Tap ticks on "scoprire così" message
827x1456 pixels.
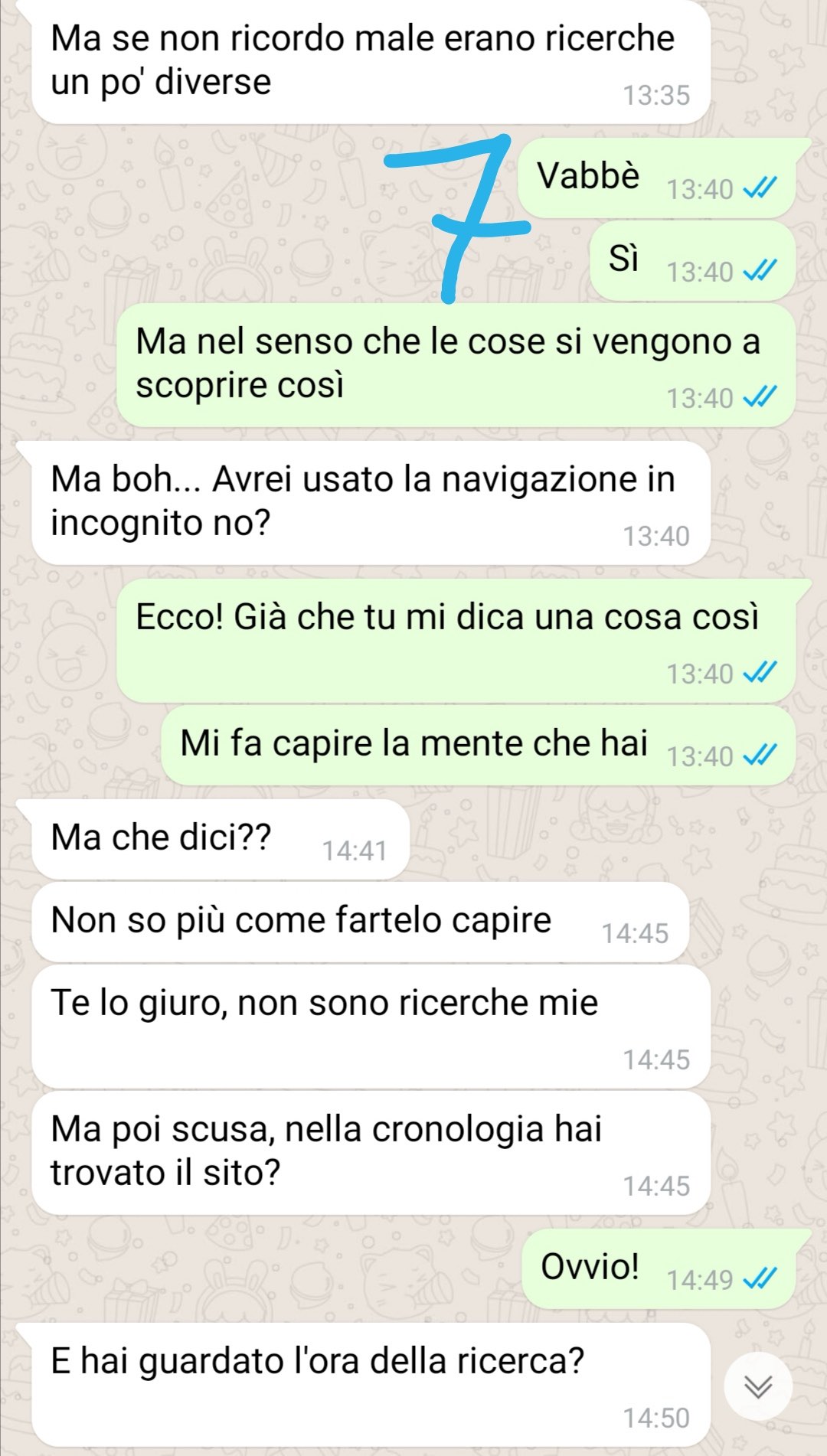(x=760, y=397)
